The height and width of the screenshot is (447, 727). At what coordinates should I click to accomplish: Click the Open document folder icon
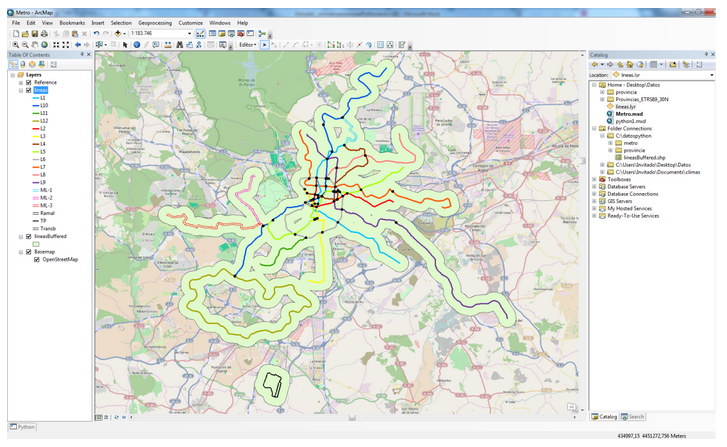(25, 33)
